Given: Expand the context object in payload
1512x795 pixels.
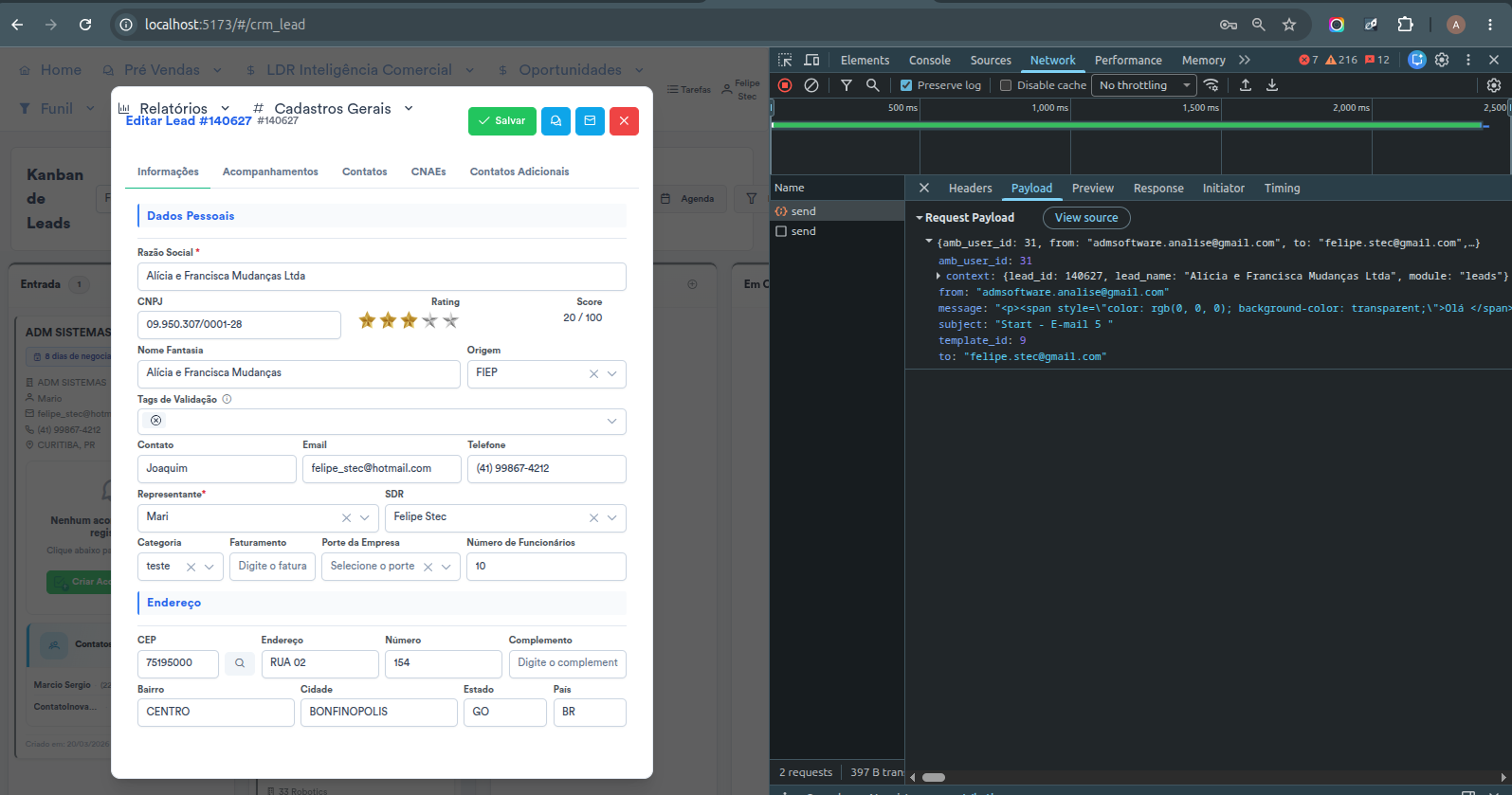Looking at the screenshot, I should [938, 276].
